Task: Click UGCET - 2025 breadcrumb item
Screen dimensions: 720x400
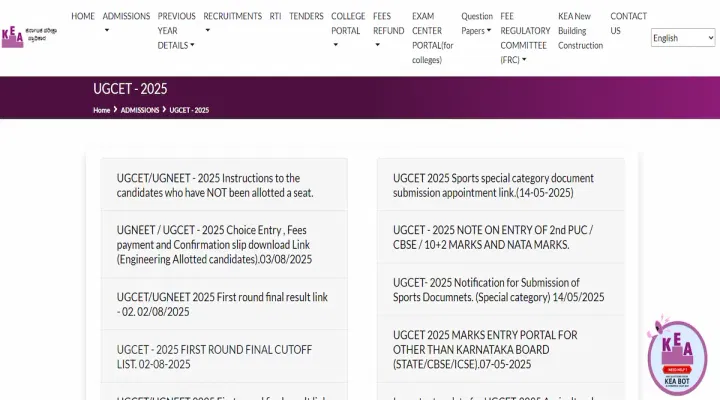Action: point(189,110)
